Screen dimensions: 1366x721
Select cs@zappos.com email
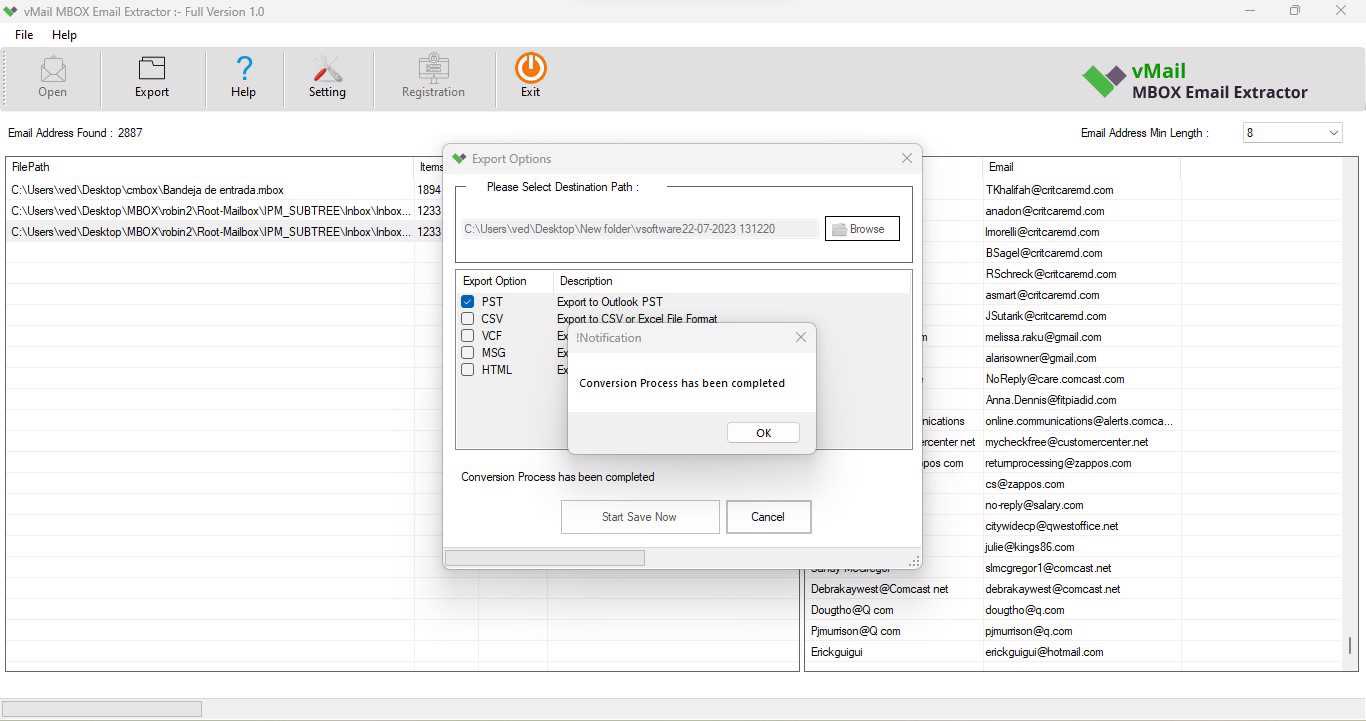[1025, 484]
